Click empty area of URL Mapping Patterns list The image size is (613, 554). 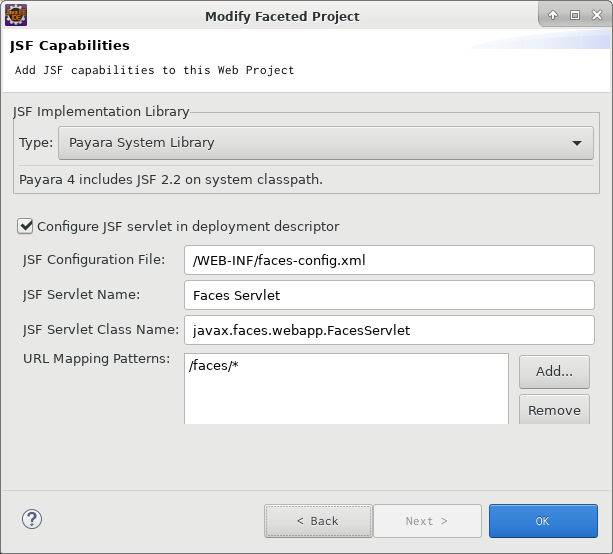tap(346, 401)
